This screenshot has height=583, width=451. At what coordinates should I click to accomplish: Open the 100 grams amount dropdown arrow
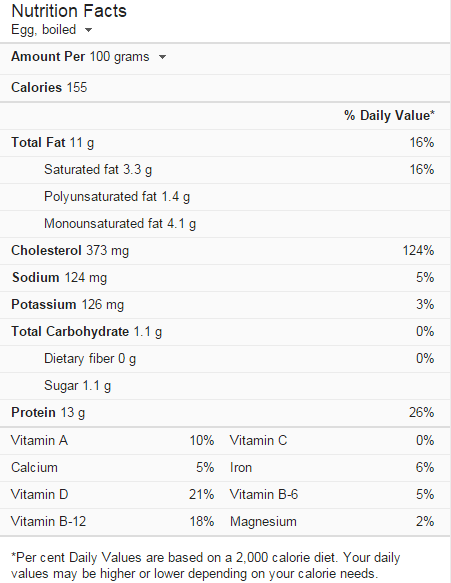(x=162, y=57)
